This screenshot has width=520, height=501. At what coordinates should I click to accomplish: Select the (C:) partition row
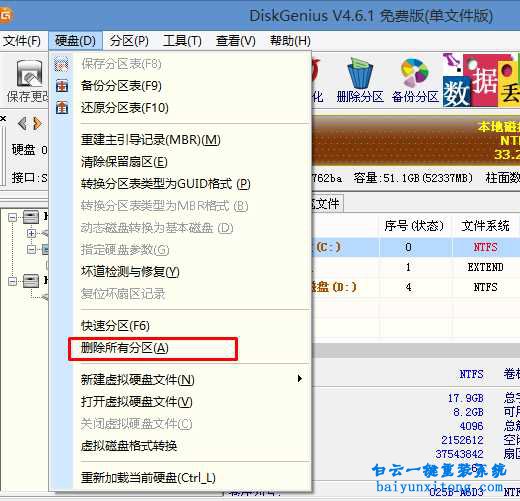click(x=416, y=247)
